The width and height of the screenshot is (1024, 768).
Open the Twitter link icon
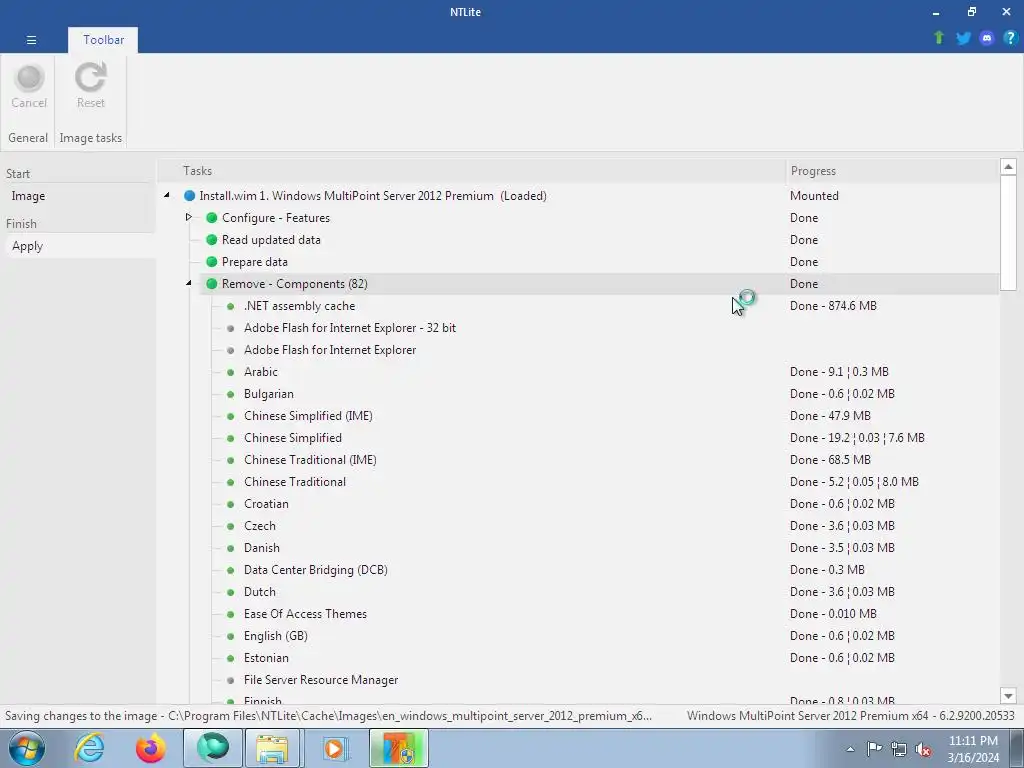pyautogui.click(x=963, y=38)
